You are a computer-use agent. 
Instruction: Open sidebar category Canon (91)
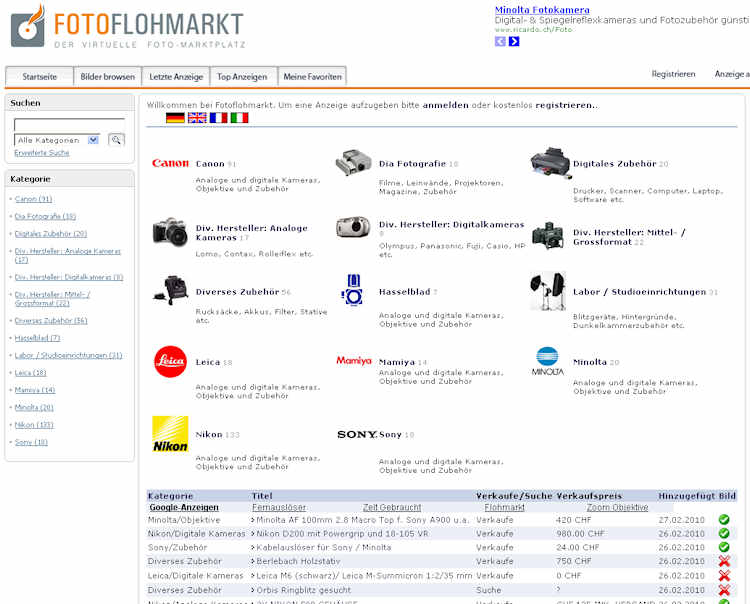pyautogui.click(x=33, y=199)
